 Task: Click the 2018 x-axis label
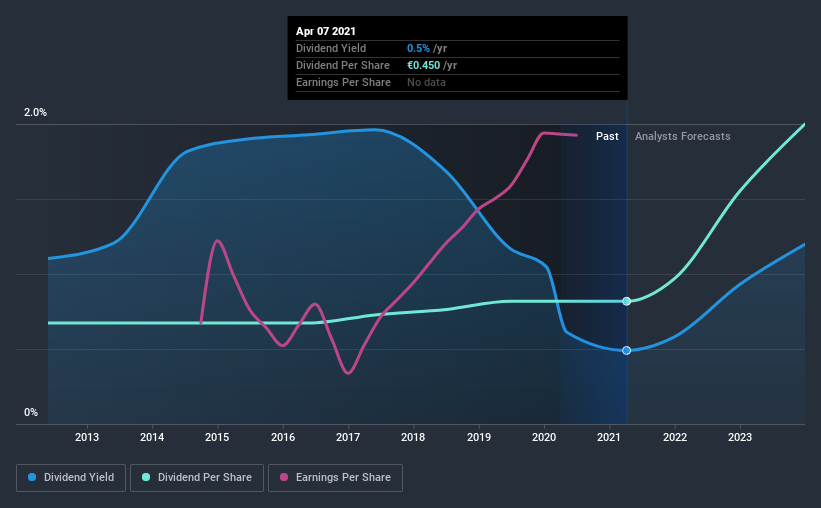tap(413, 437)
